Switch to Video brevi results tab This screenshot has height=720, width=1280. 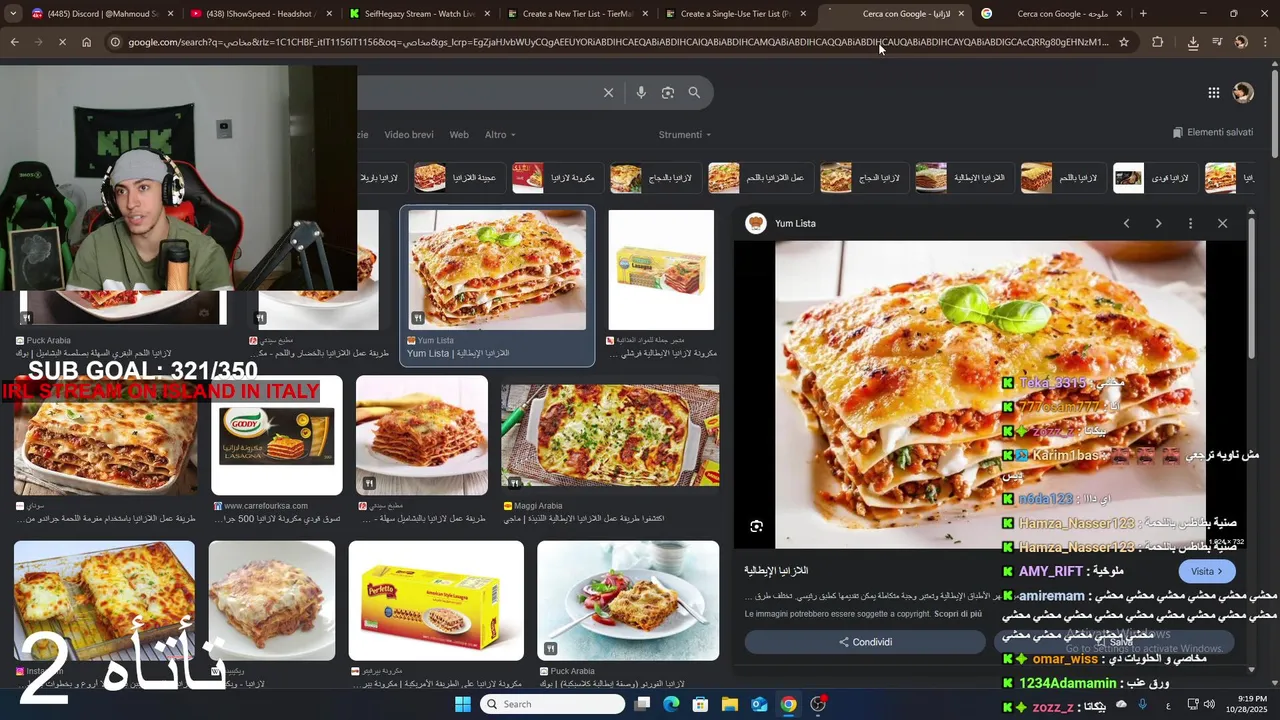click(x=409, y=135)
